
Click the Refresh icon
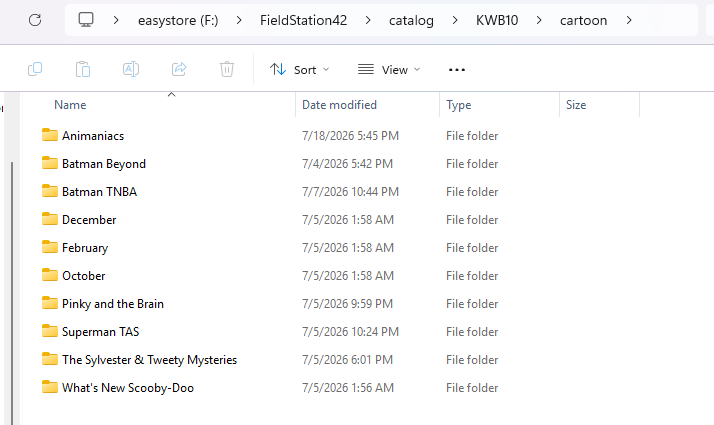pyautogui.click(x=35, y=20)
